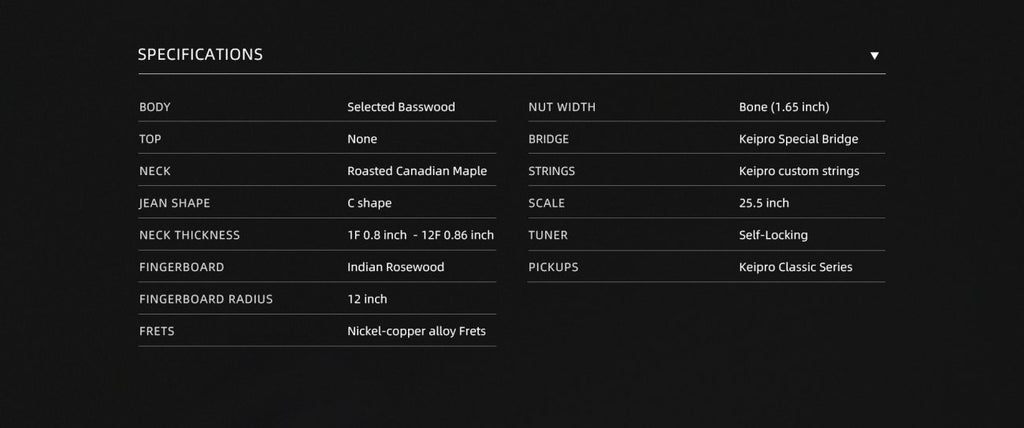This screenshot has width=1024, height=428.
Task: Click the Nickel-copper alloy Frets value
Action: (x=416, y=331)
